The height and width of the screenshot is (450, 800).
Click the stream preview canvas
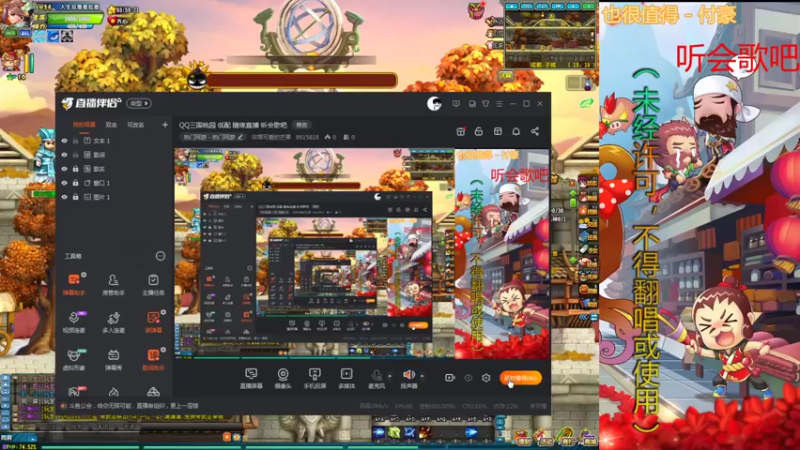coord(362,254)
